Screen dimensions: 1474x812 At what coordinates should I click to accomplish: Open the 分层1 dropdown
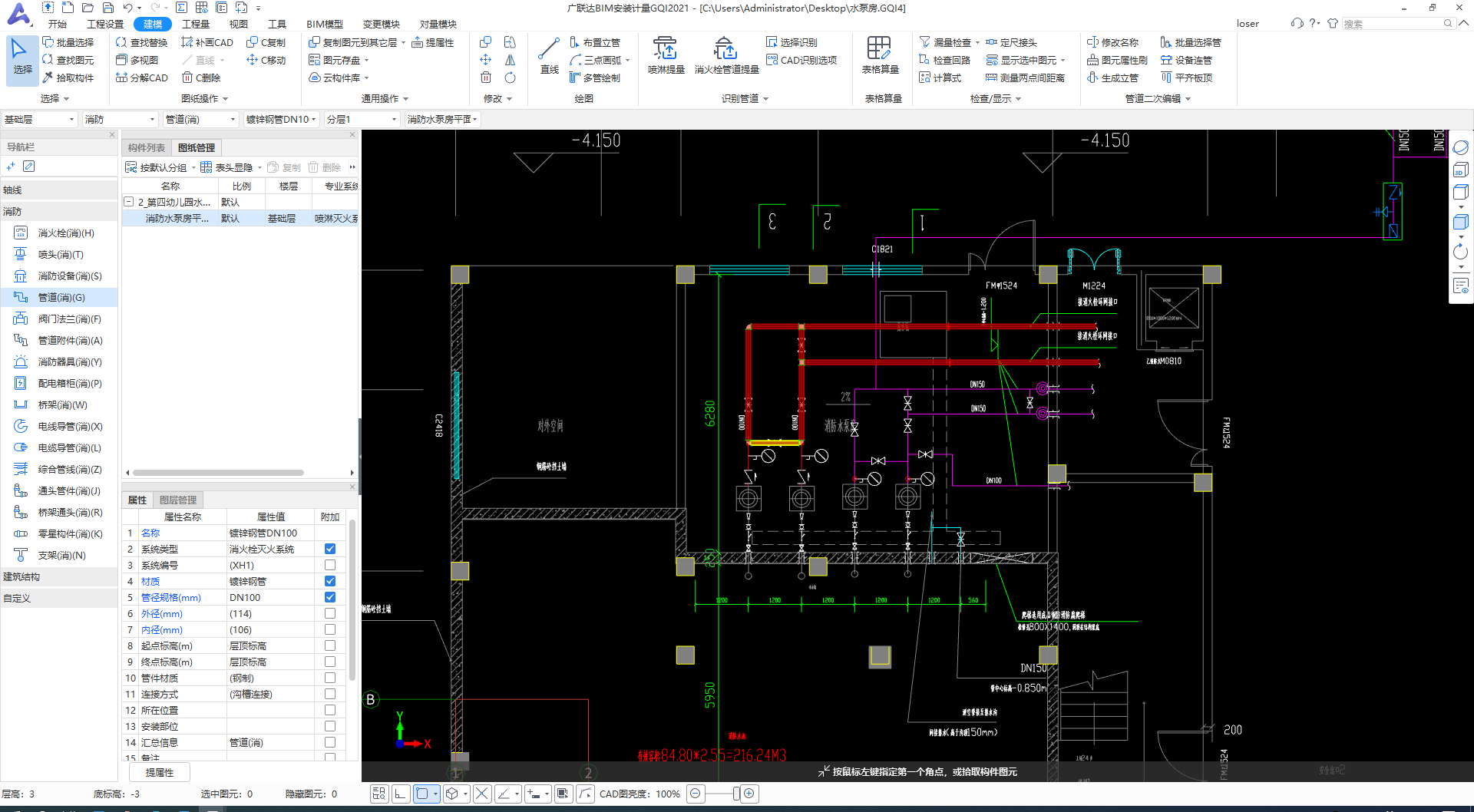[362, 119]
